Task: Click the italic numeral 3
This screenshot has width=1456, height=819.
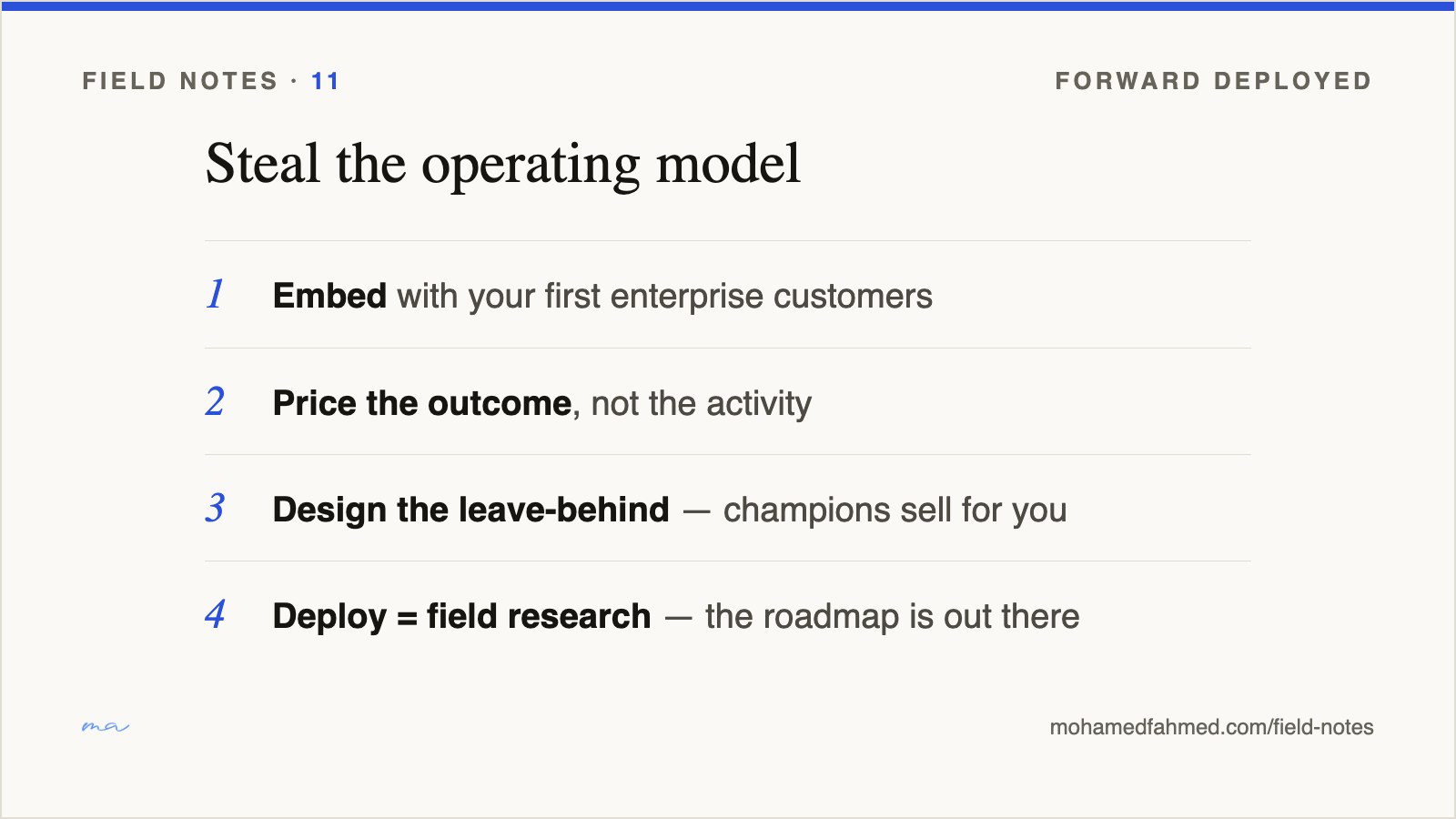Action: (x=216, y=508)
